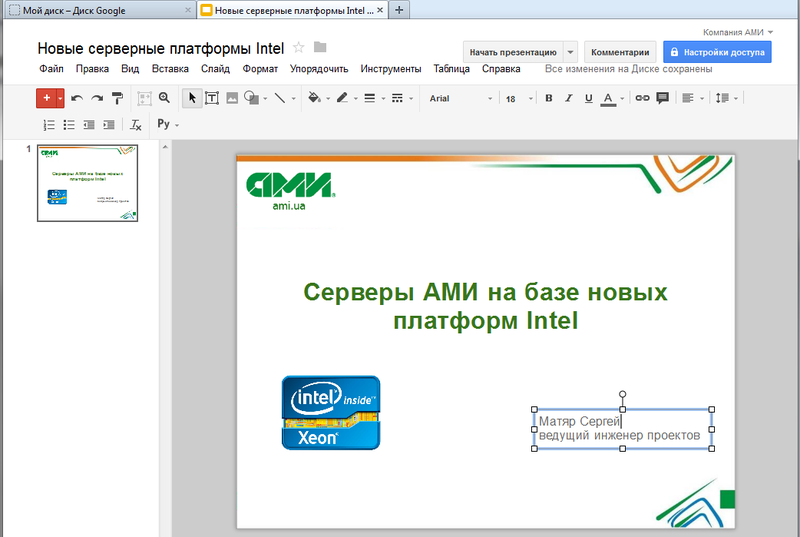Screen dimensions: 800x537
Task: Open the font size 18 dropdown
Action: click(x=519, y=98)
